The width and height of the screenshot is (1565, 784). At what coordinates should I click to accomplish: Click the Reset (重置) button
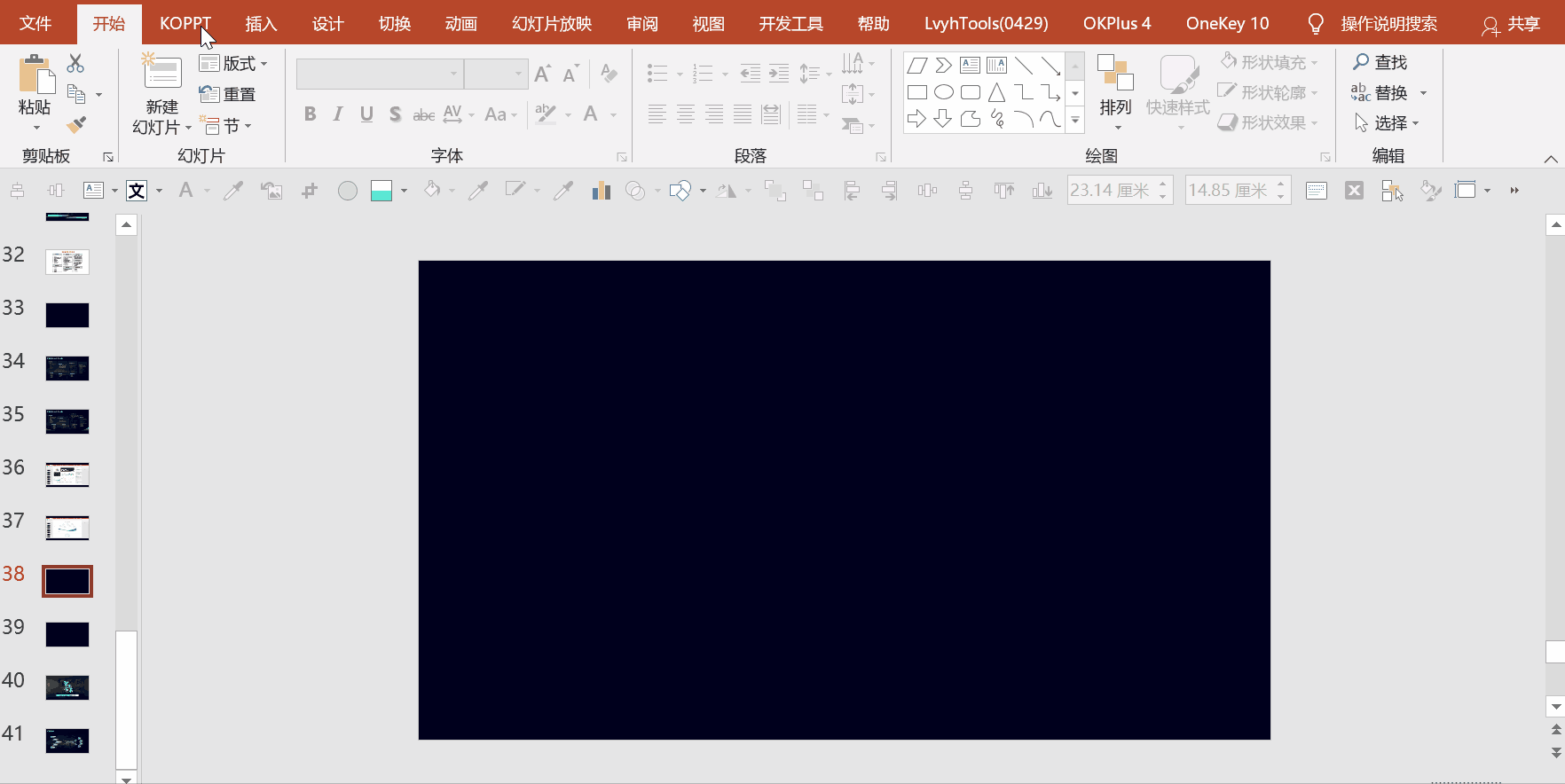coord(227,94)
